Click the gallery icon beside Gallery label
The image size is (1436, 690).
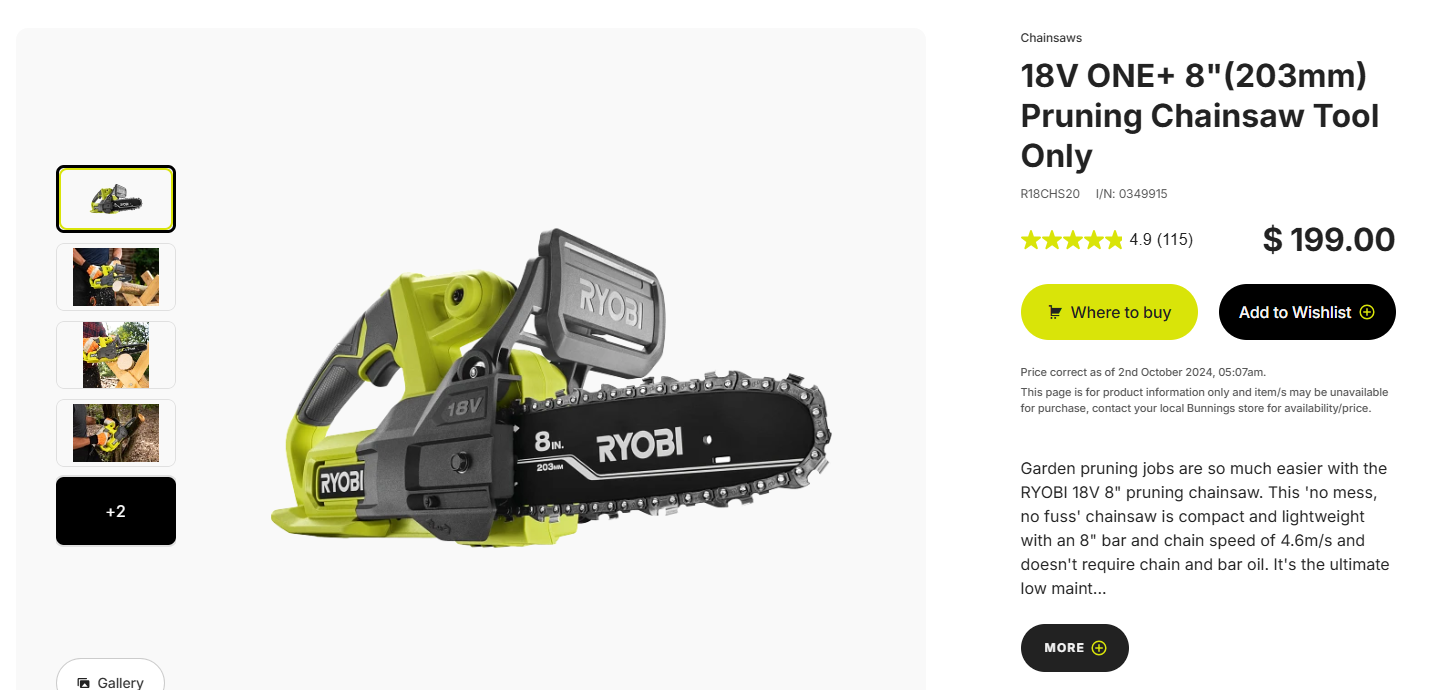pyautogui.click(x=83, y=683)
